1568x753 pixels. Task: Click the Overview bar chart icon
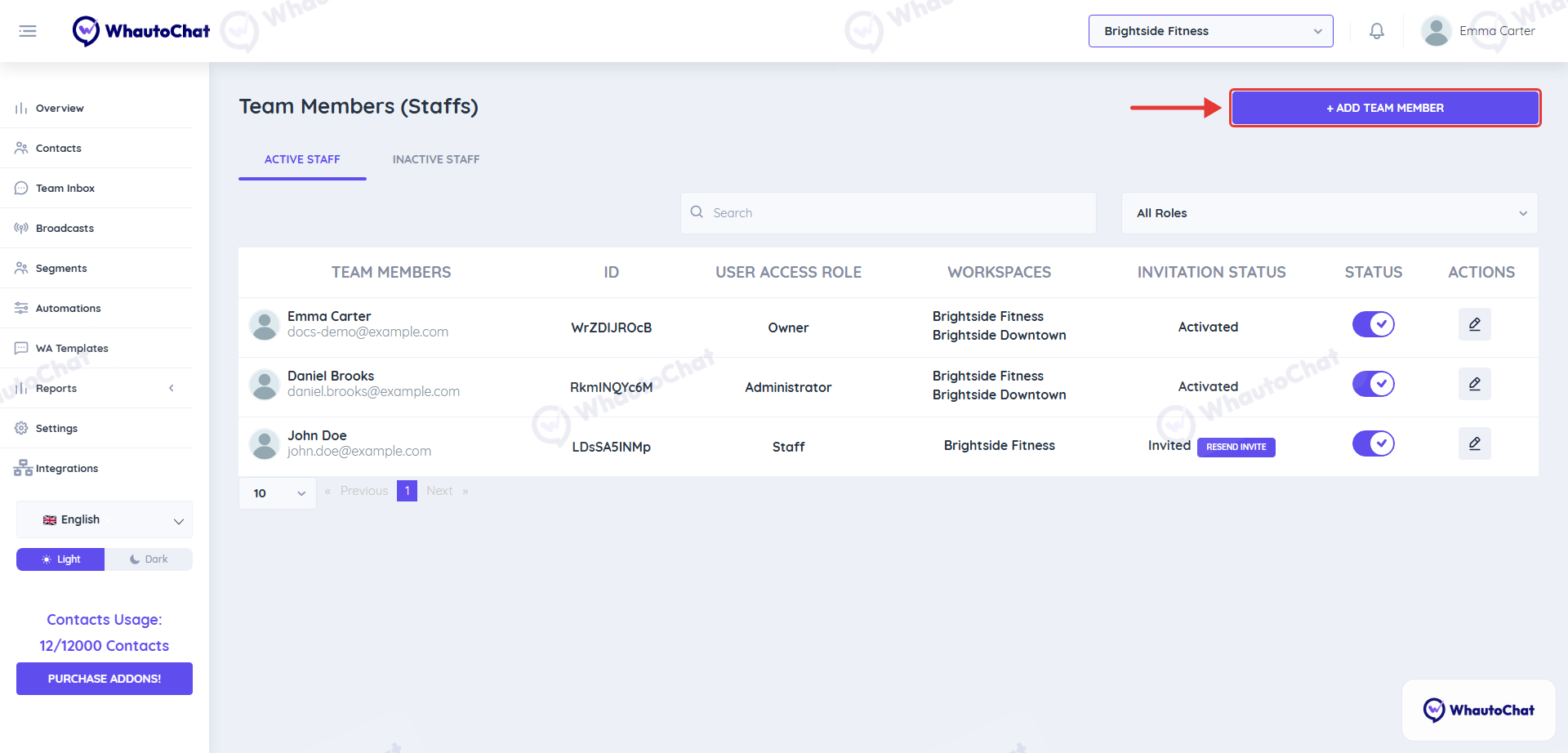(x=21, y=108)
